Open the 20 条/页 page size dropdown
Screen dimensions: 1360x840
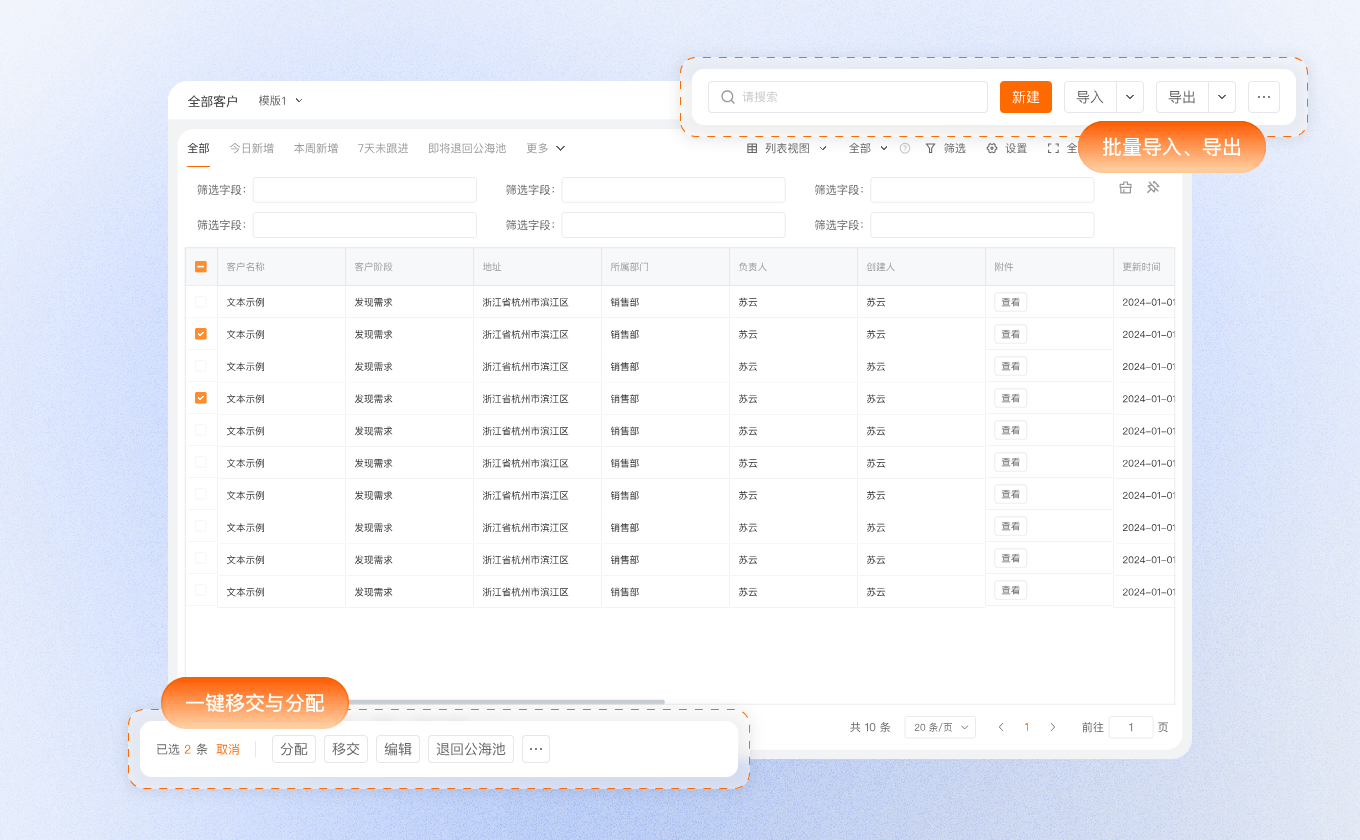tap(940, 727)
